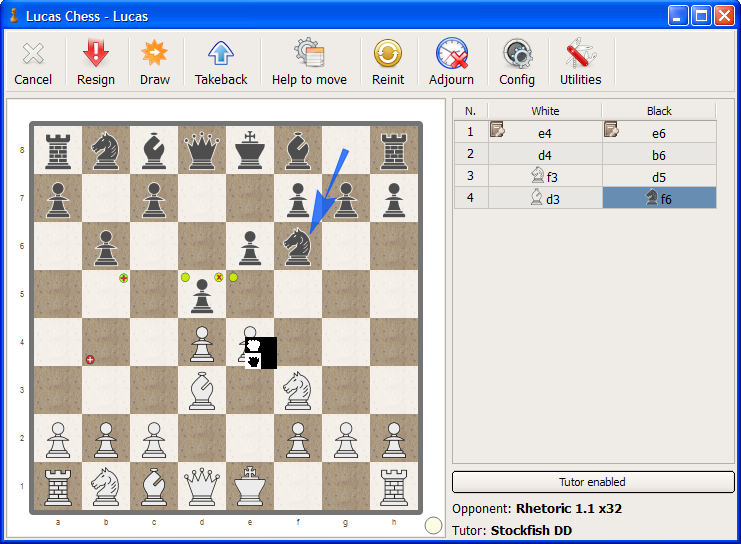Click the black king on e8
The image size is (741, 544).
point(250,150)
